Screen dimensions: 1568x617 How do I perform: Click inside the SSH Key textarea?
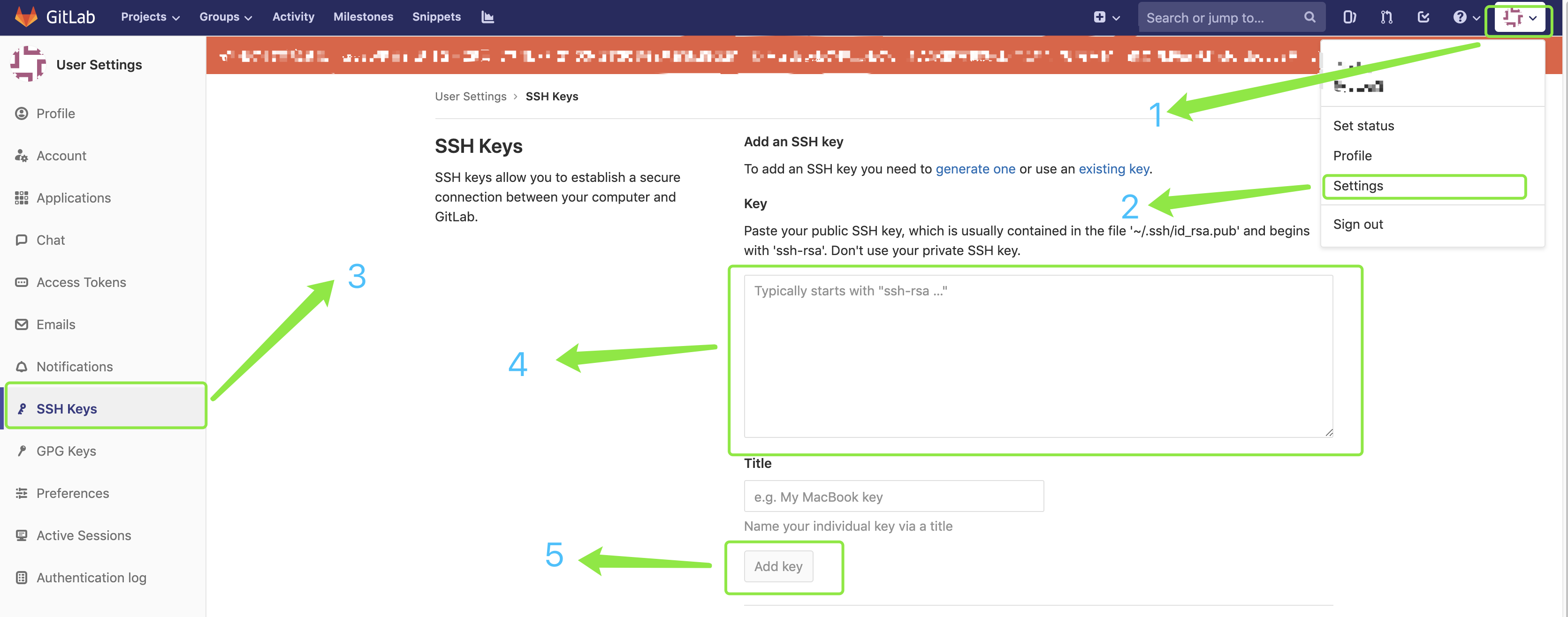(1038, 356)
